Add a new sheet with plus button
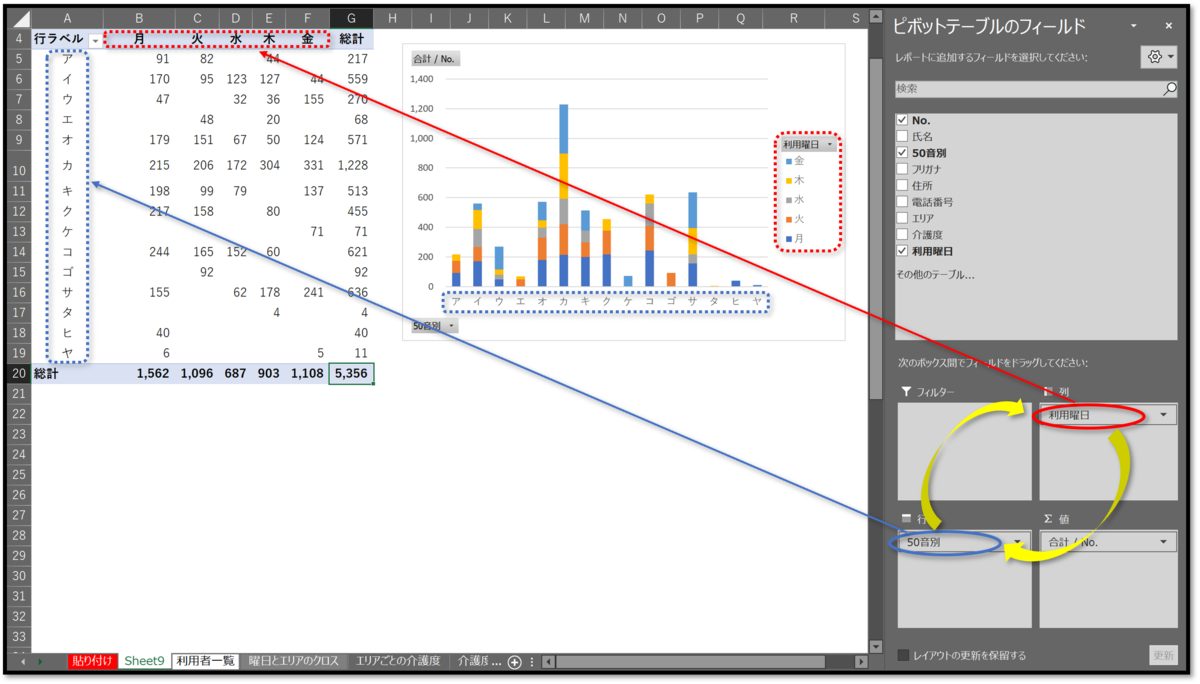The height and width of the screenshot is (684, 1200). 514,661
